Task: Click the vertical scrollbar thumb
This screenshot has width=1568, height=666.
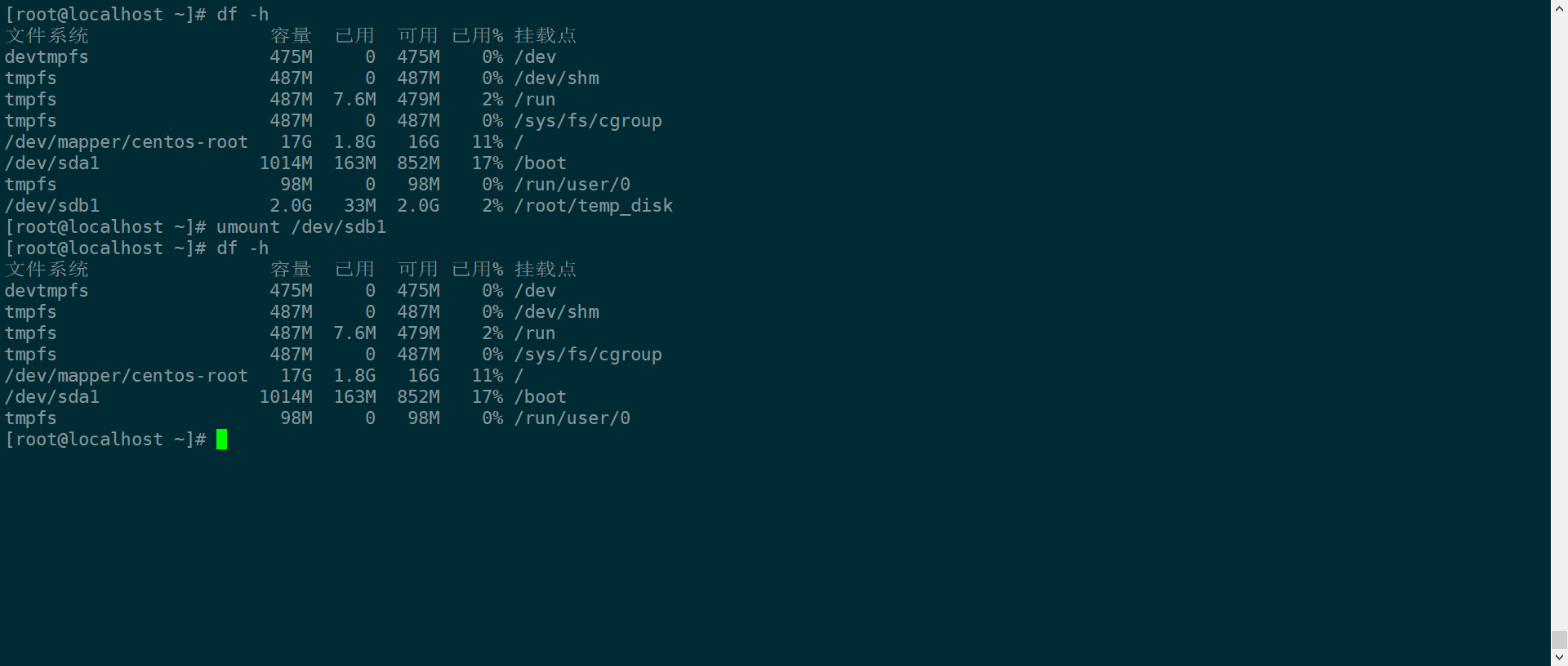Action: (1559, 639)
